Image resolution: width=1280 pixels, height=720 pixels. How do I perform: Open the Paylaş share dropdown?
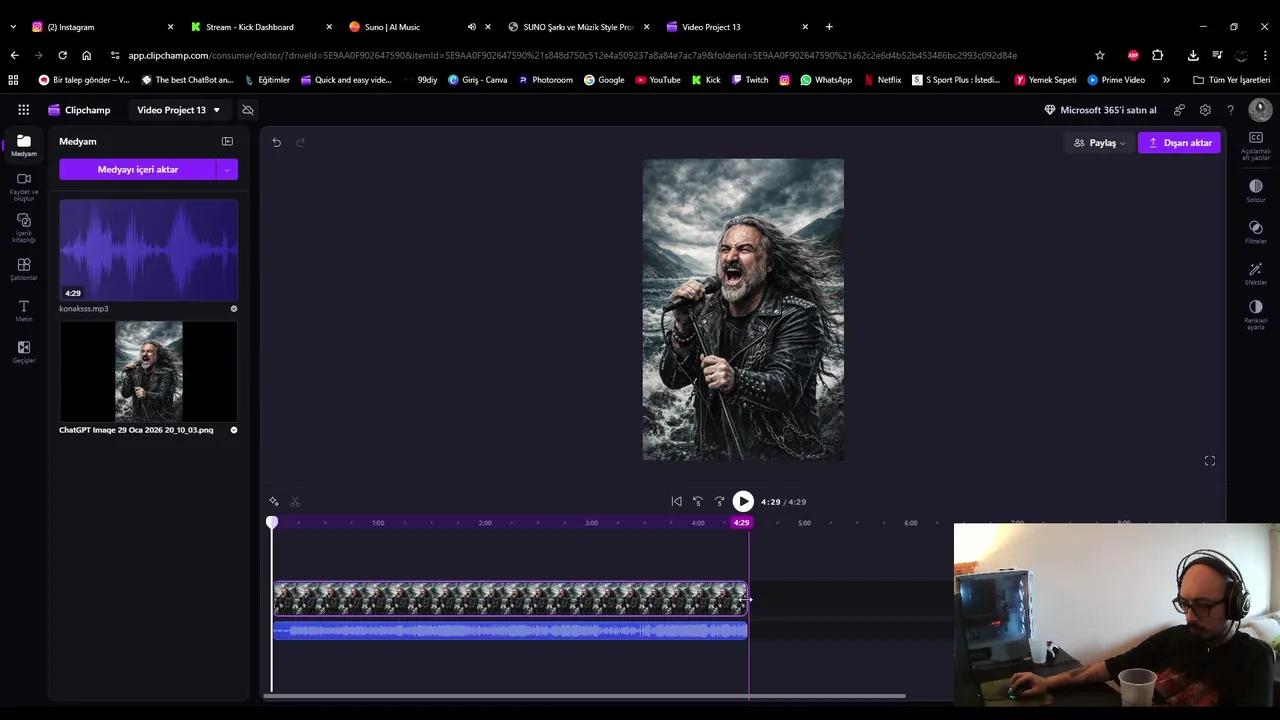coord(1099,143)
